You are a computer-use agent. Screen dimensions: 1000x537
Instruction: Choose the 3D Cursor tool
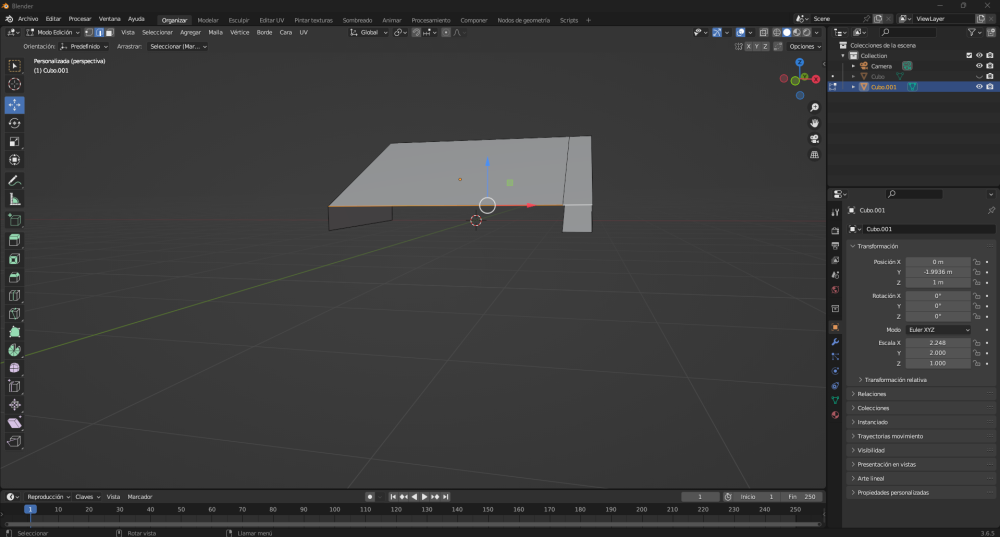tap(15, 85)
